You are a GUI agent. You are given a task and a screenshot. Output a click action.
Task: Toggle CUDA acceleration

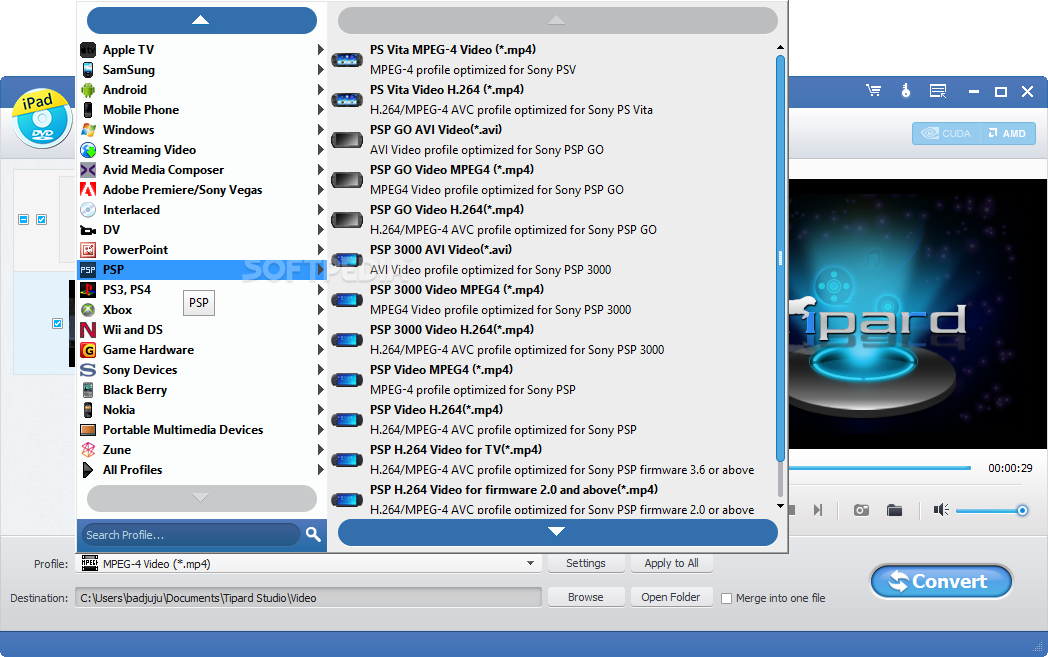tap(945, 133)
